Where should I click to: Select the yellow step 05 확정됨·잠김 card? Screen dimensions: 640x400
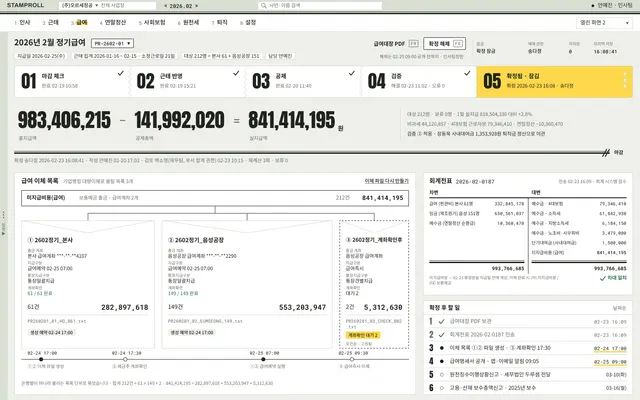point(554,81)
